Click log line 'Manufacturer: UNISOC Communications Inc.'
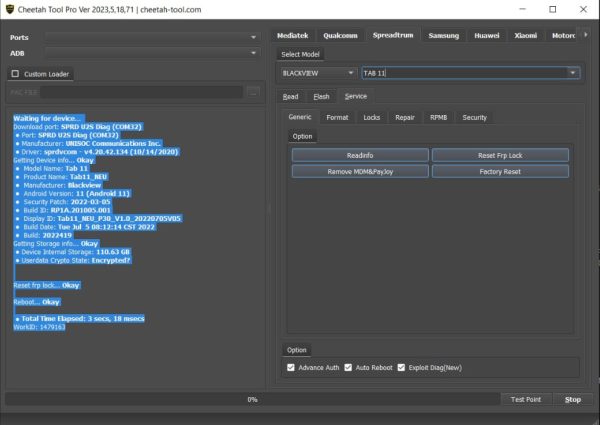This screenshot has width=600, height=425. point(88,143)
